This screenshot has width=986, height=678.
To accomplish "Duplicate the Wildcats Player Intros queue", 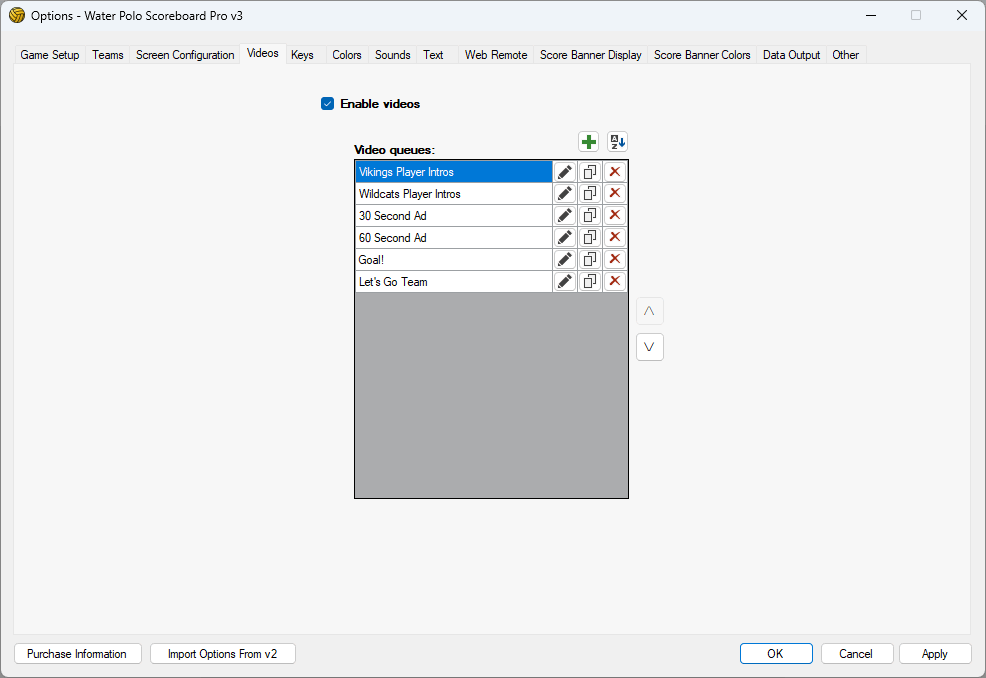I will 590,194.
